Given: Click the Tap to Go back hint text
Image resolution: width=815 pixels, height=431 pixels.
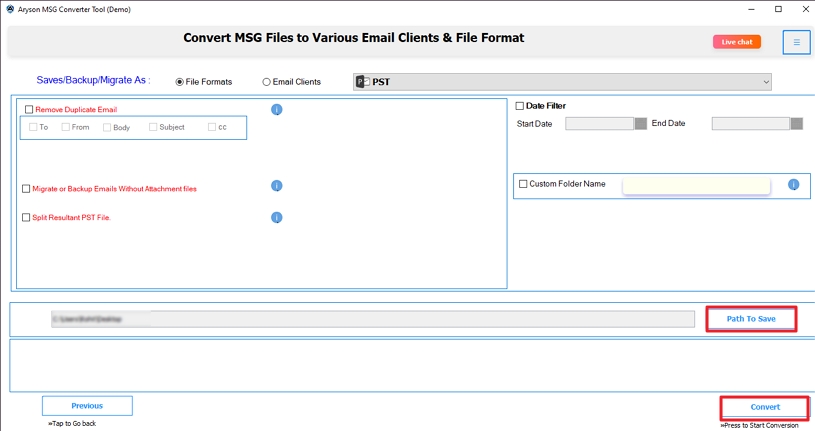Looking at the screenshot, I should click(72, 423).
